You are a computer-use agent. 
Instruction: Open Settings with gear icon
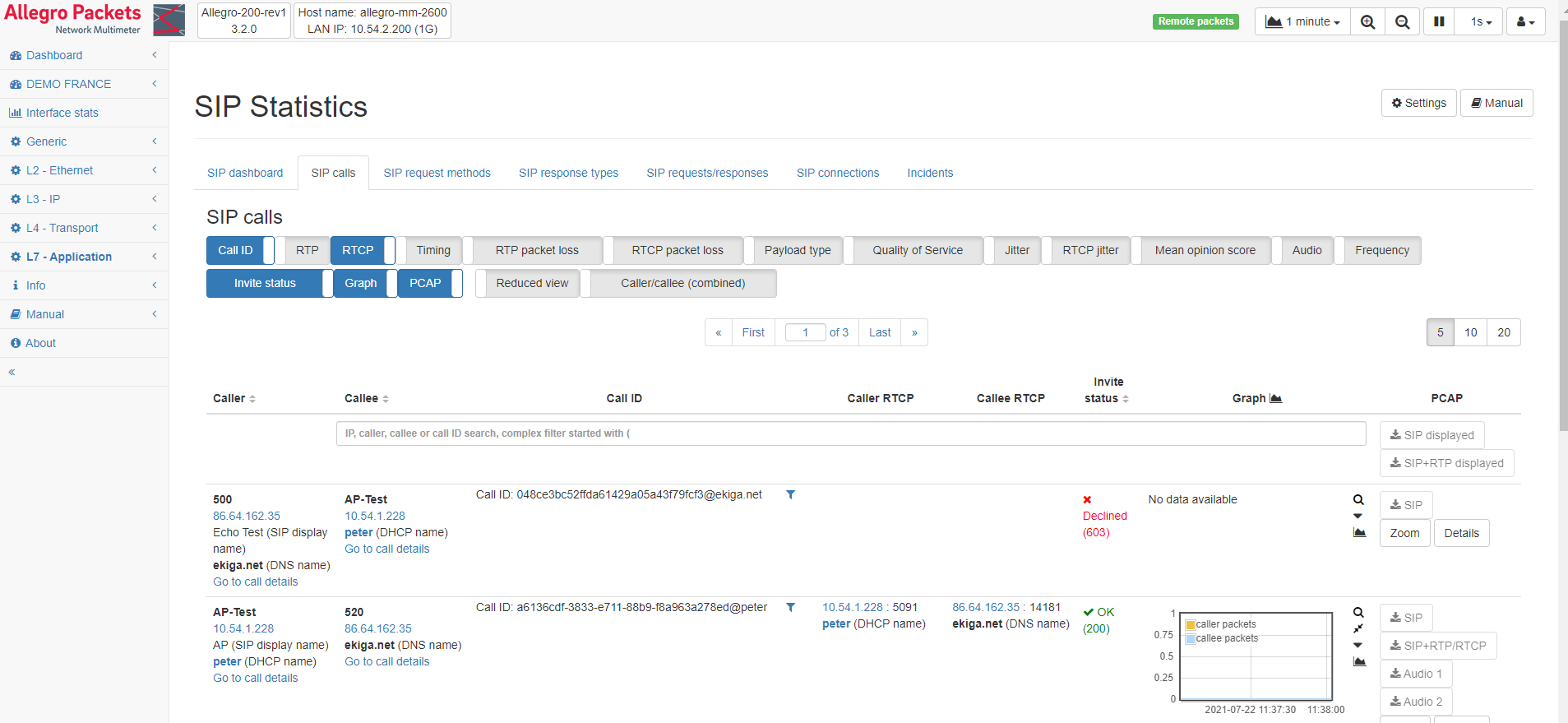click(x=1418, y=103)
